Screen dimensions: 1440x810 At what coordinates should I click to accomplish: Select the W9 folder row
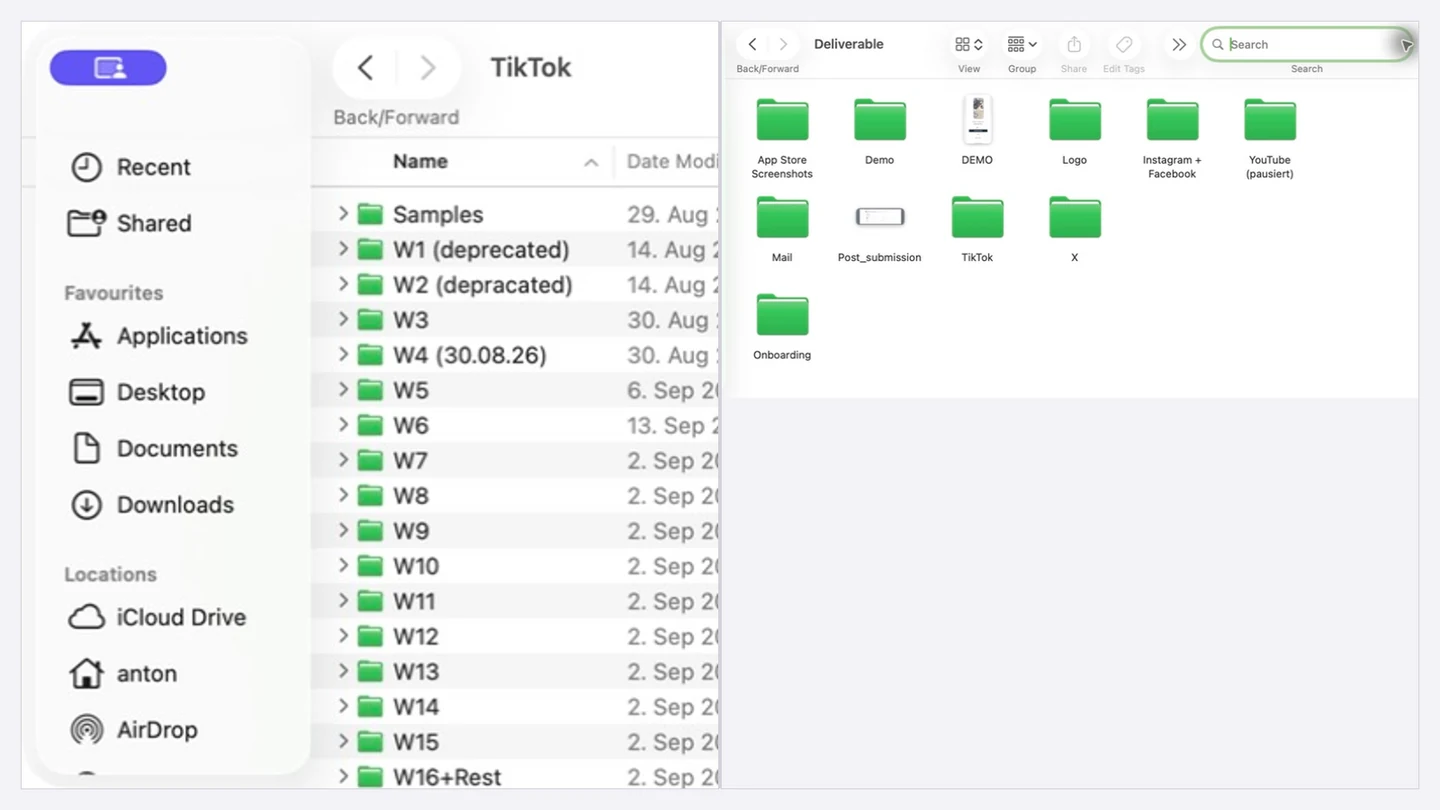pyautogui.click(x=516, y=531)
